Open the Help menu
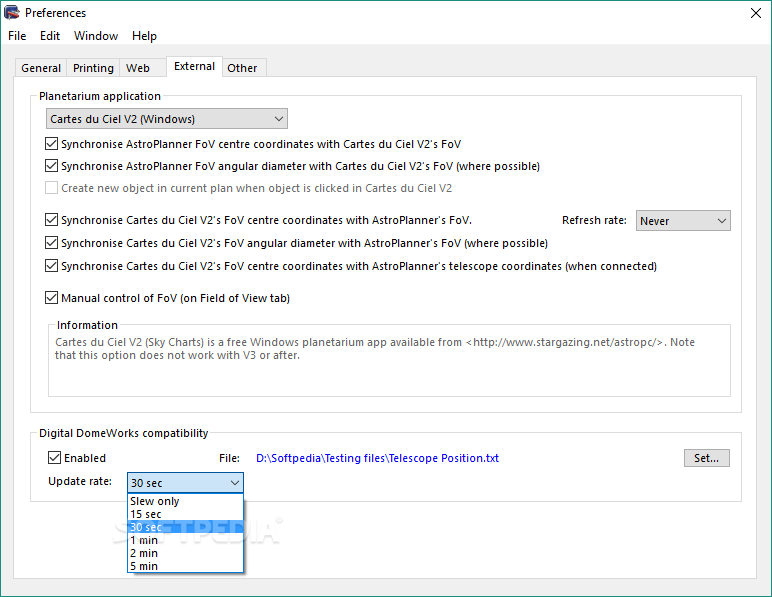Viewport: 772px width, 597px height. [144, 36]
